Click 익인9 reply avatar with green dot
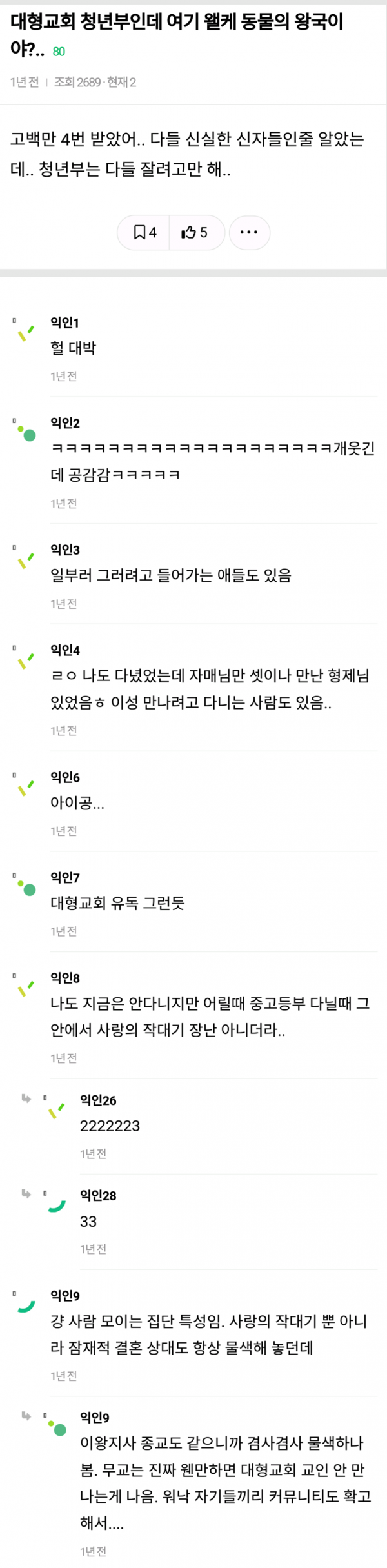This screenshot has height=1568, width=387. (57, 1427)
